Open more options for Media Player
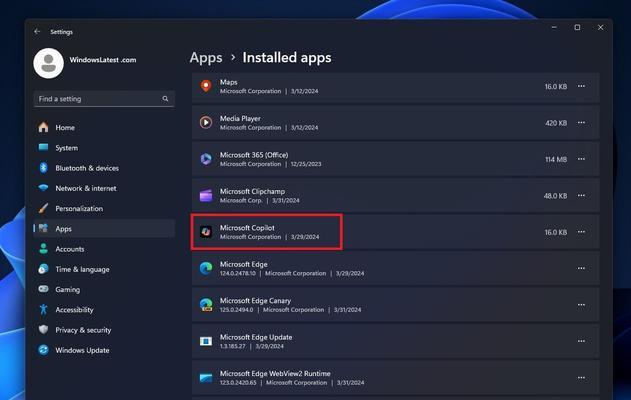The height and width of the screenshot is (400, 631). point(582,122)
